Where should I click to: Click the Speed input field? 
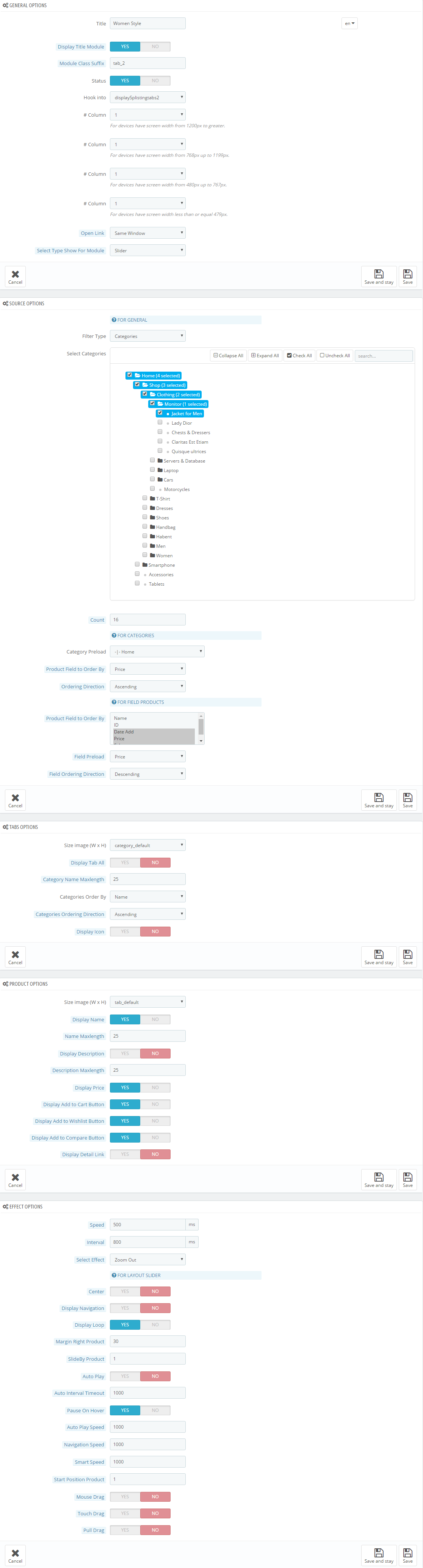pos(148,1225)
